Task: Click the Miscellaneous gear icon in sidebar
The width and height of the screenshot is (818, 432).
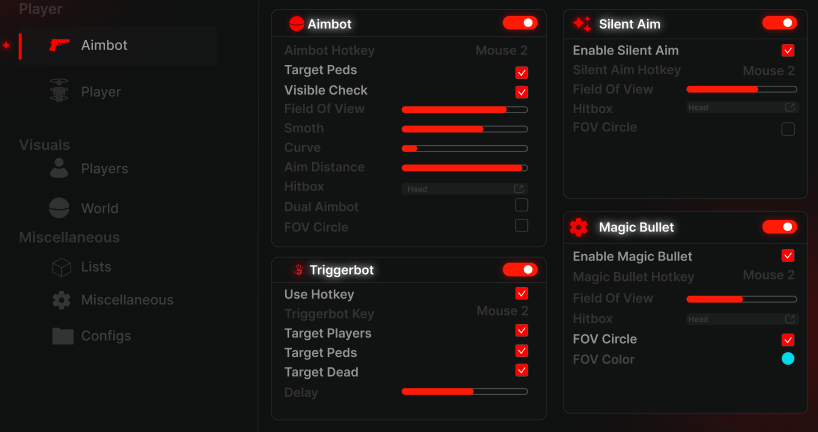Action: tap(61, 300)
